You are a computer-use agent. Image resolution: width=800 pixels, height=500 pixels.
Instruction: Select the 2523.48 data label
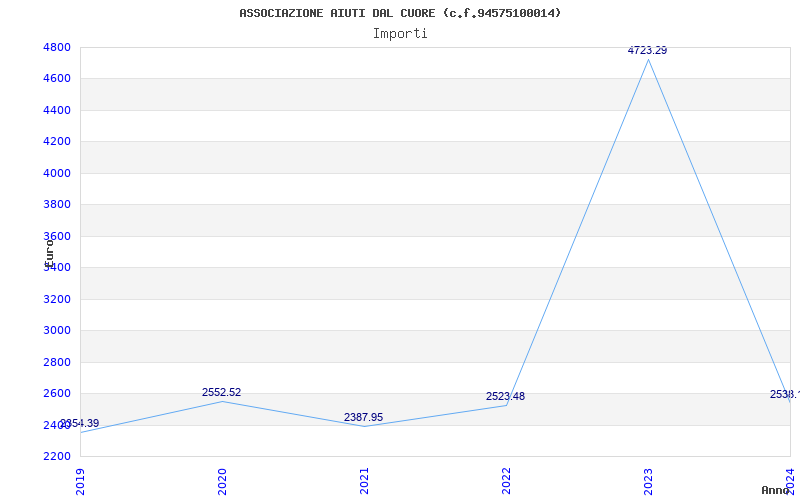point(505,396)
